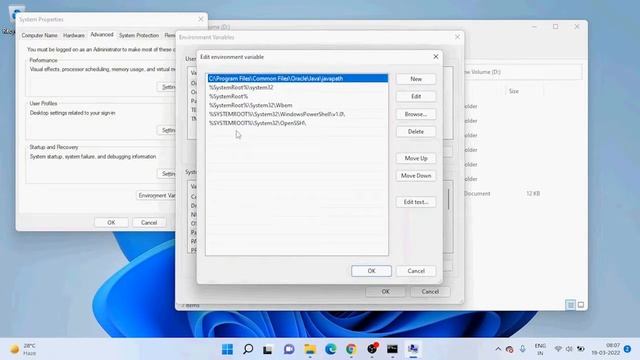Delete the selected path entry
This screenshot has width=640, height=360.
coord(416,131)
